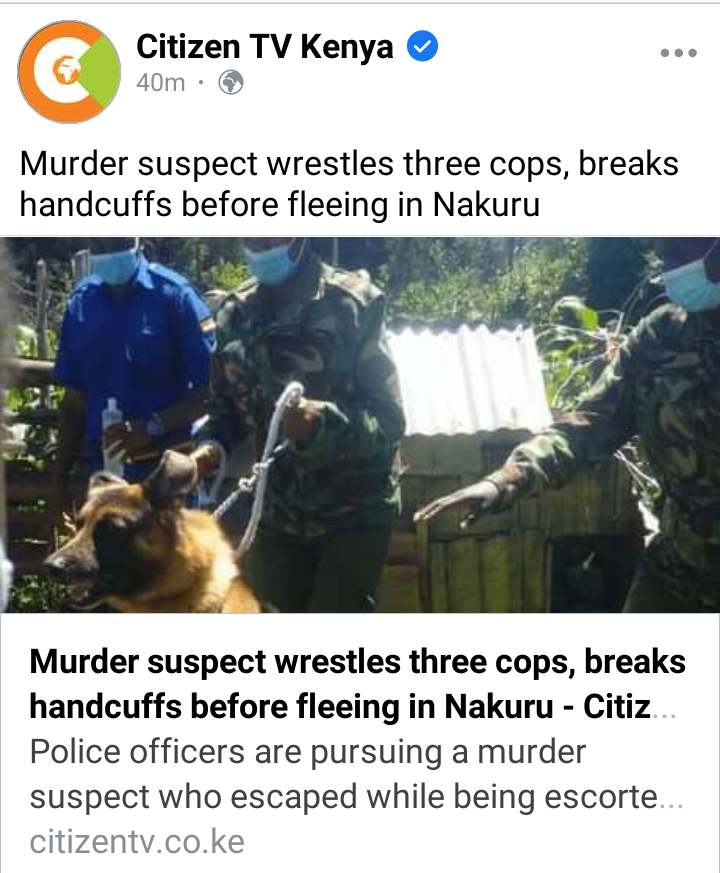Select the post caption about Nakuru suspect
Image resolution: width=720 pixels, height=873 pixels.
pyautogui.click(x=349, y=184)
